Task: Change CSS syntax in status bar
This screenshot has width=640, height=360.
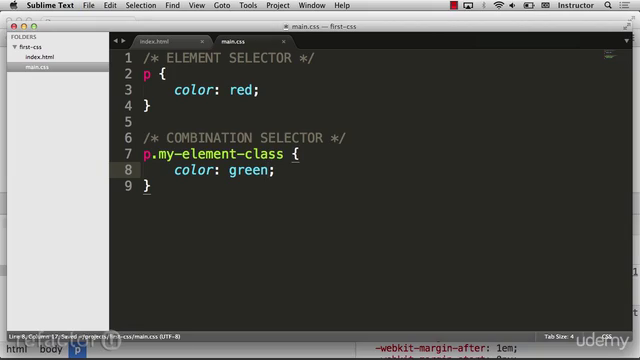Action: pyautogui.click(x=607, y=336)
